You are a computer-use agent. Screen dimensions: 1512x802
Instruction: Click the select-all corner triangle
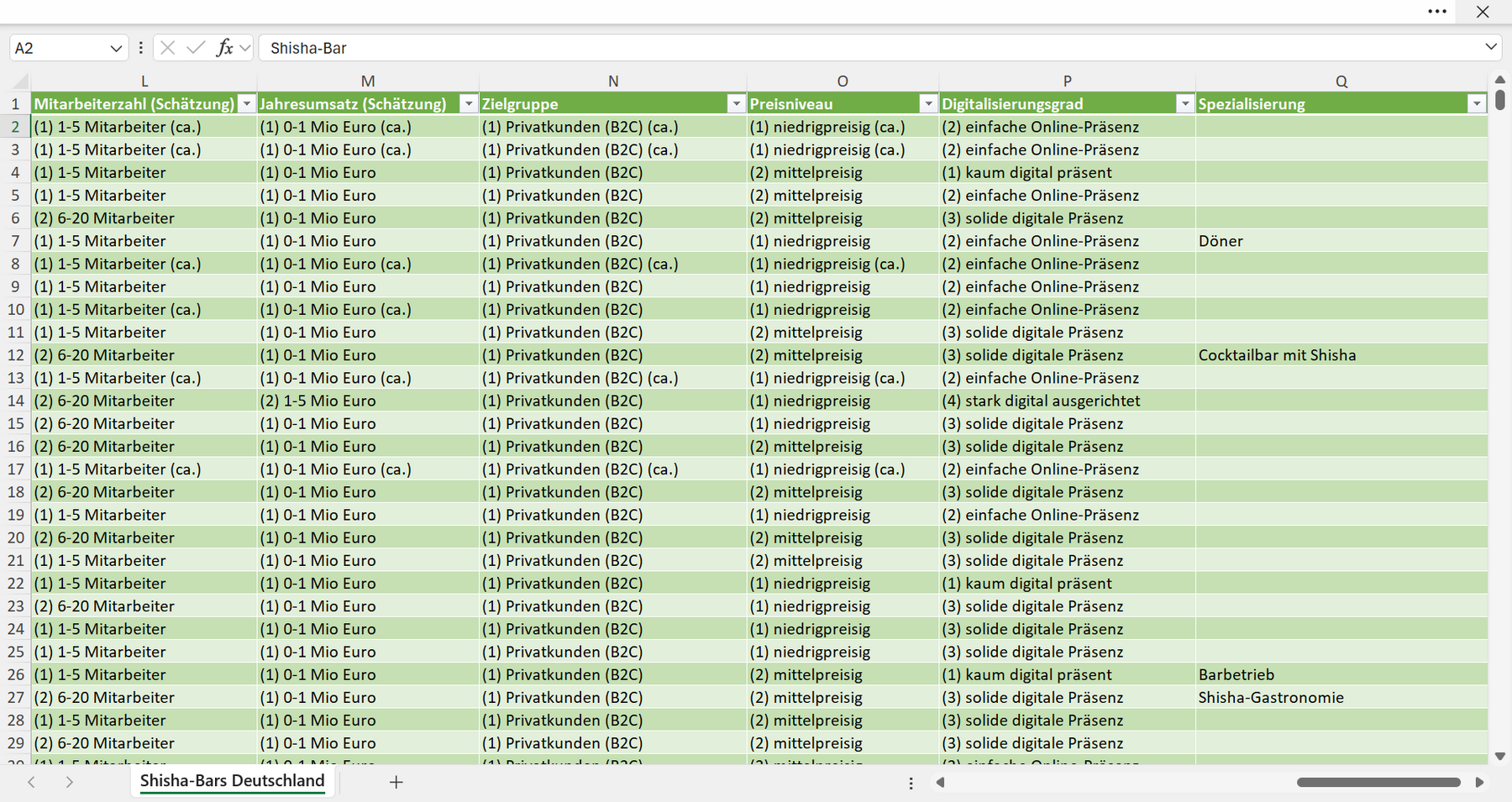(x=20, y=81)
